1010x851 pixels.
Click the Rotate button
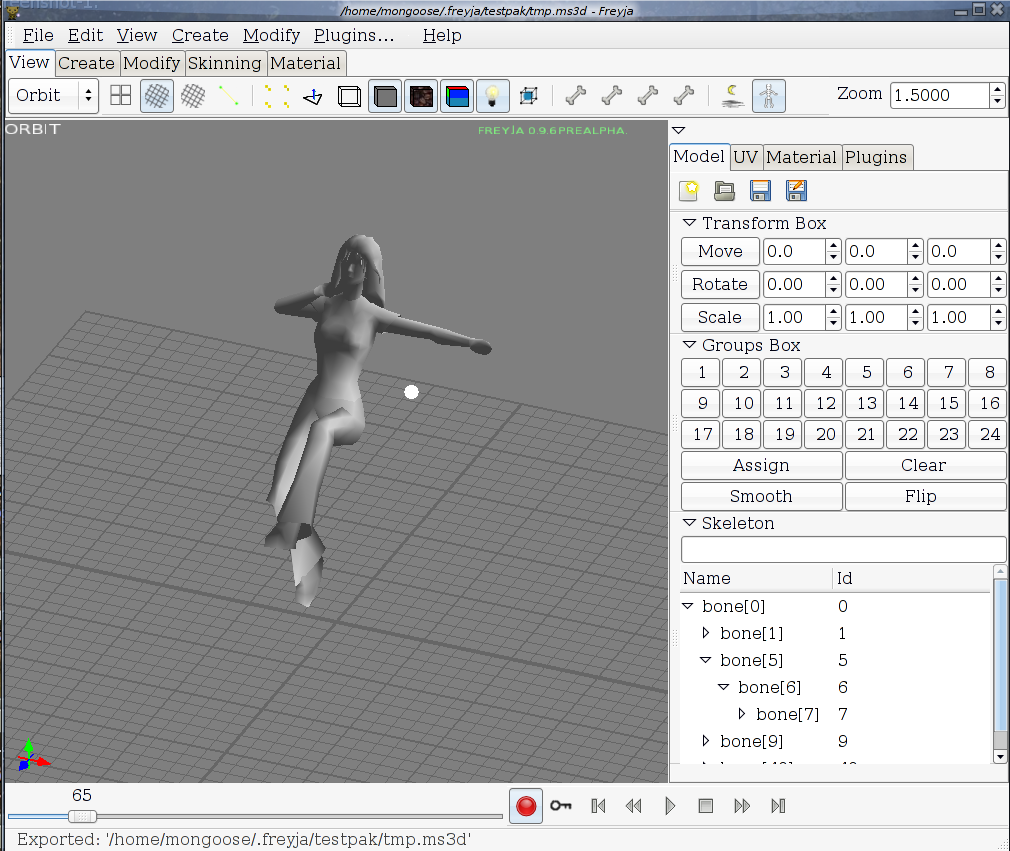tap(720, 284)
